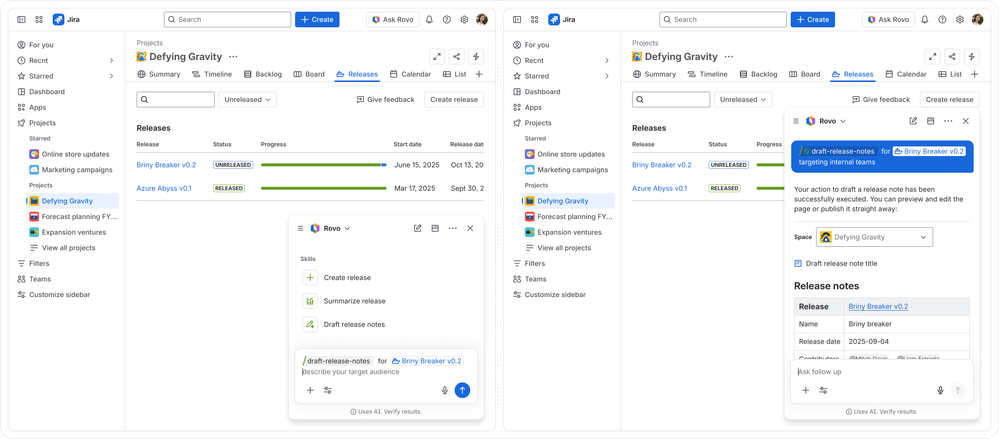Start new Rovo chat in right panel
The image size is (999, 439).
(x=913, y=121)
